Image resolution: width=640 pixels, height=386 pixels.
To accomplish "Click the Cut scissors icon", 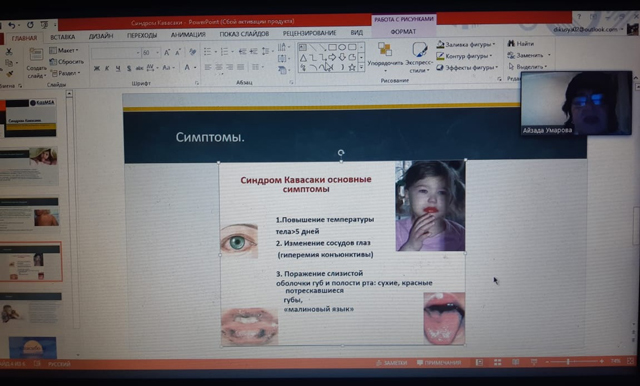I will pyautogui.click(x=9, y=52).
